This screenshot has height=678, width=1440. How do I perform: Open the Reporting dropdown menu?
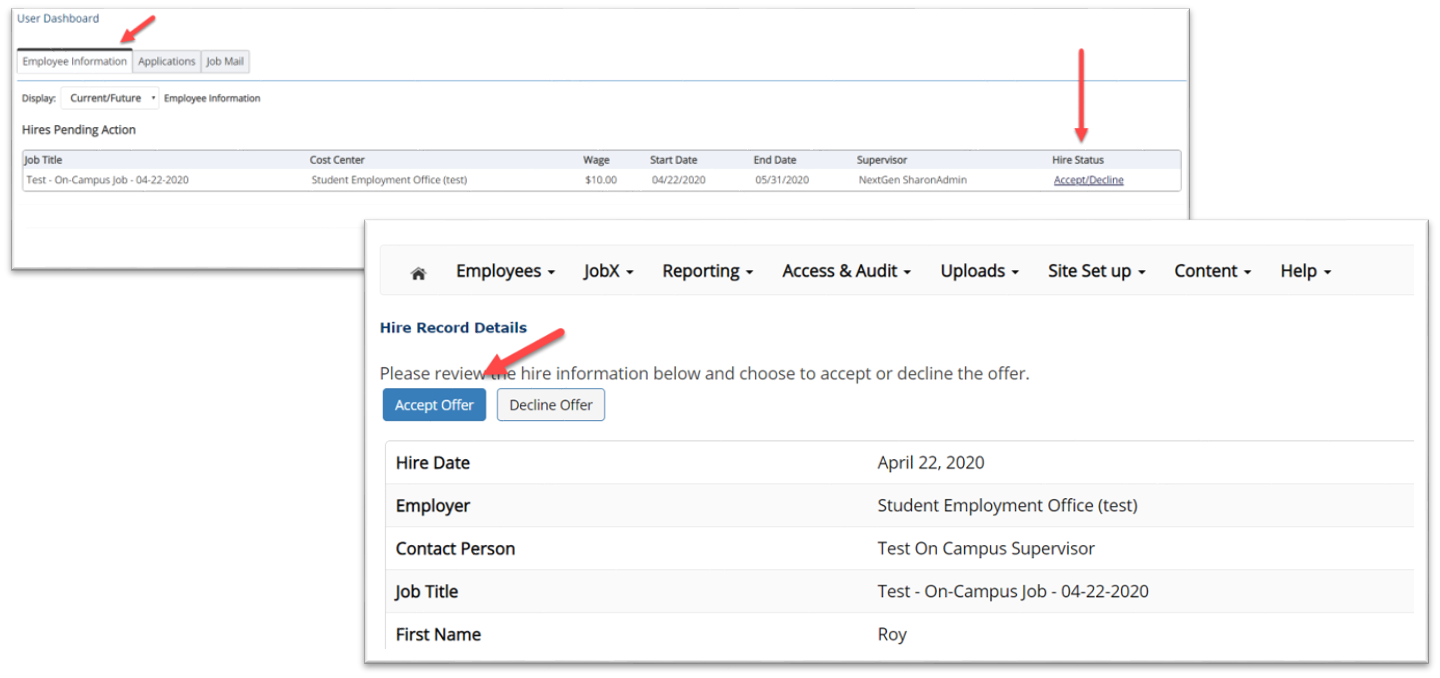pyautogui.click(x=707, y=271)
